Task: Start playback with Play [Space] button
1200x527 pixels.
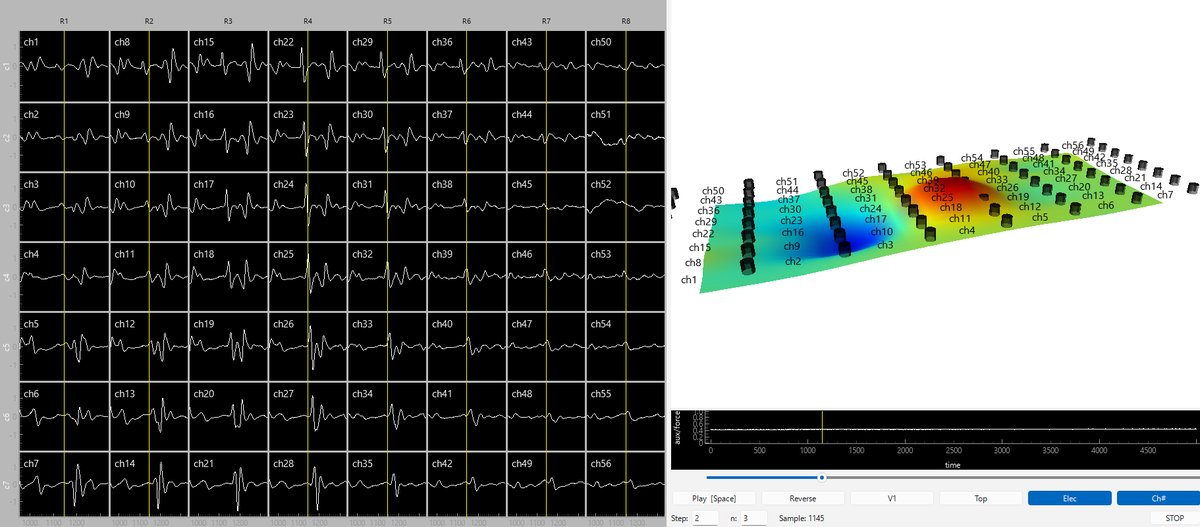Action: point(714,498)
